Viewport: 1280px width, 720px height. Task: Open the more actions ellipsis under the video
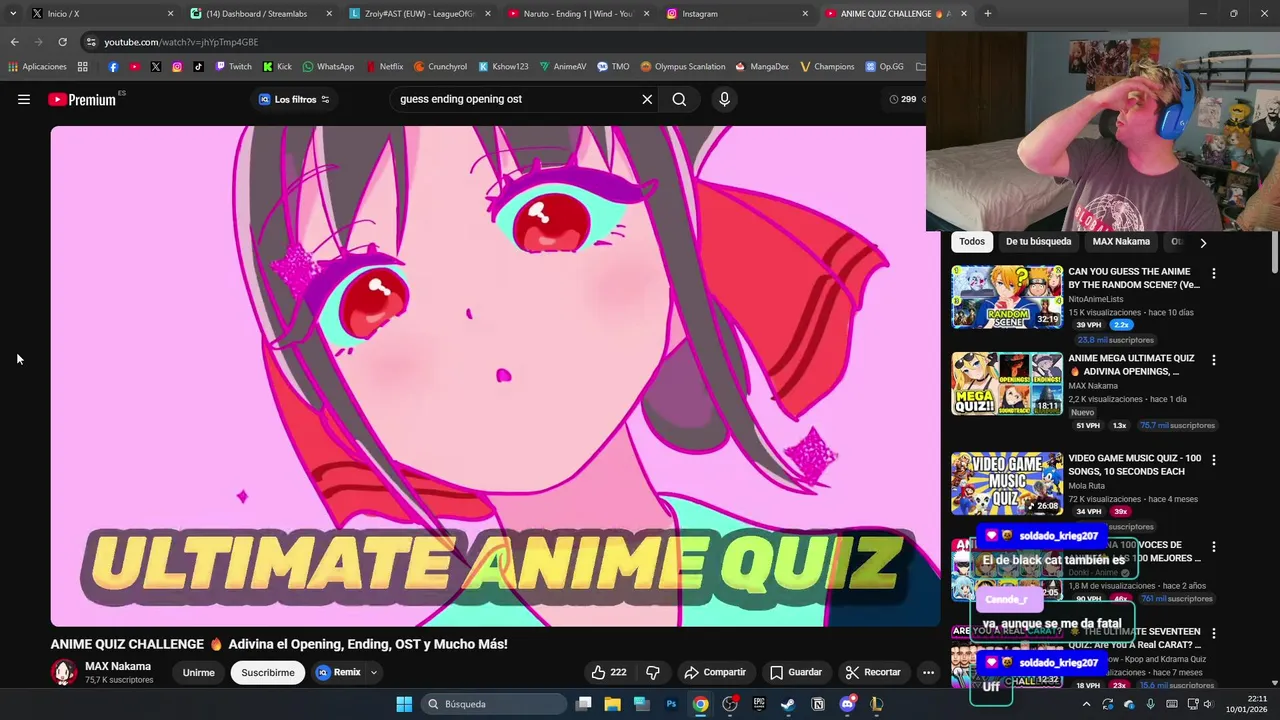(x=928, y=672)
